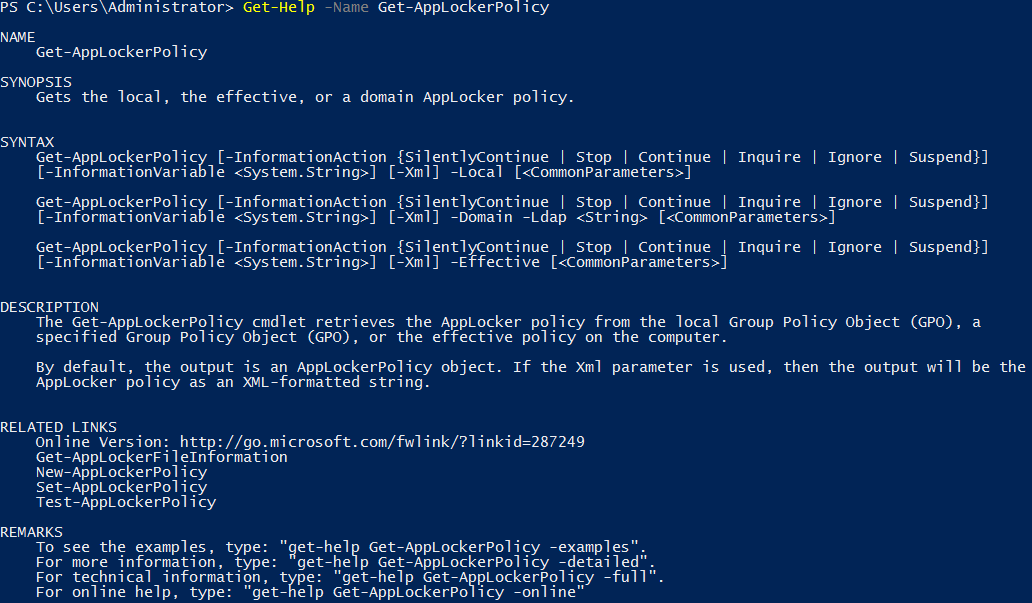Screen dimensions: 1032x603
Task: Click the -Effective parameter in syntax
Action: (495, 262)
